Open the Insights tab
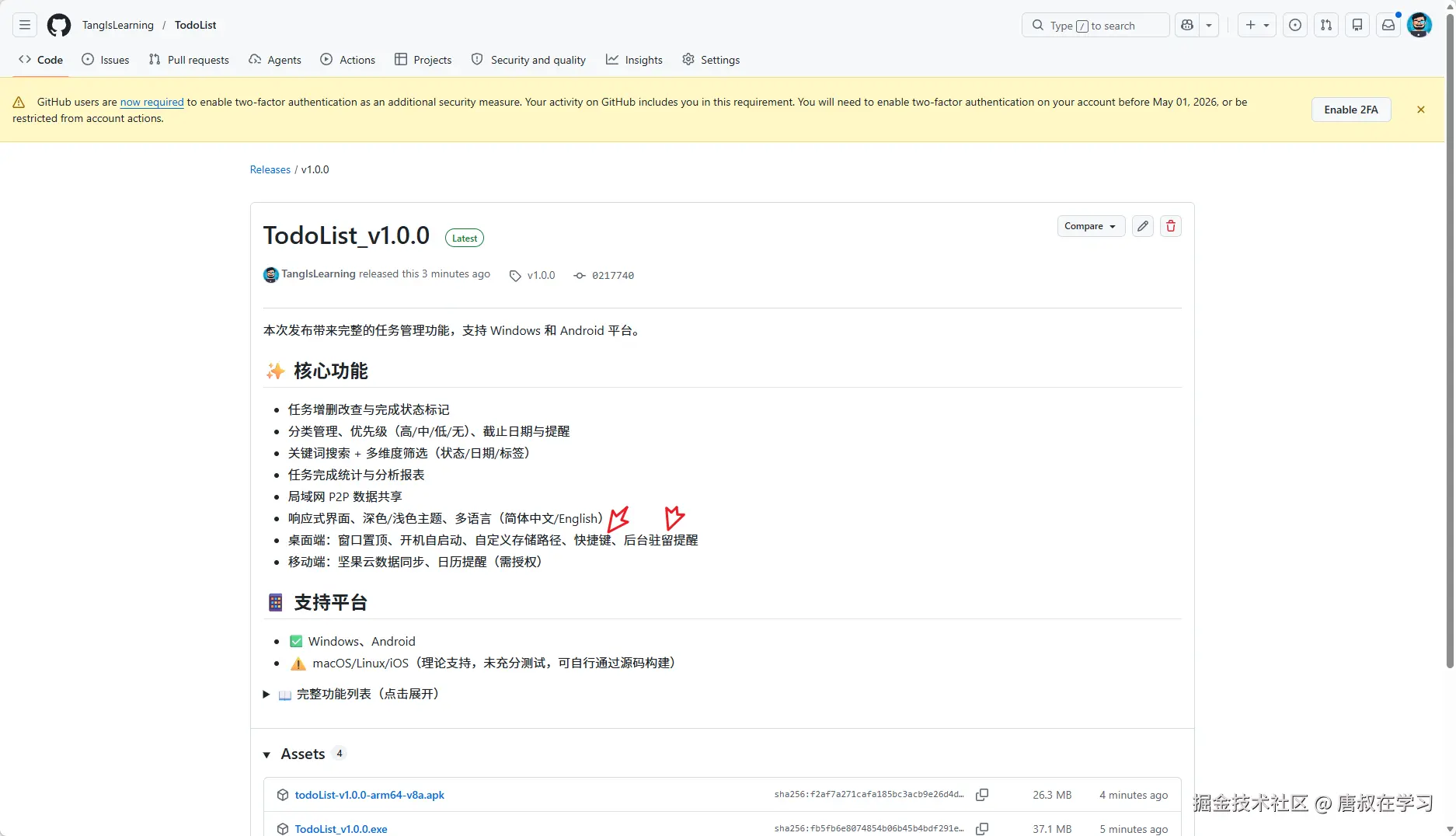Image resolution: width=1456 pixels, height=836 pixels. (x=635, y=60)
